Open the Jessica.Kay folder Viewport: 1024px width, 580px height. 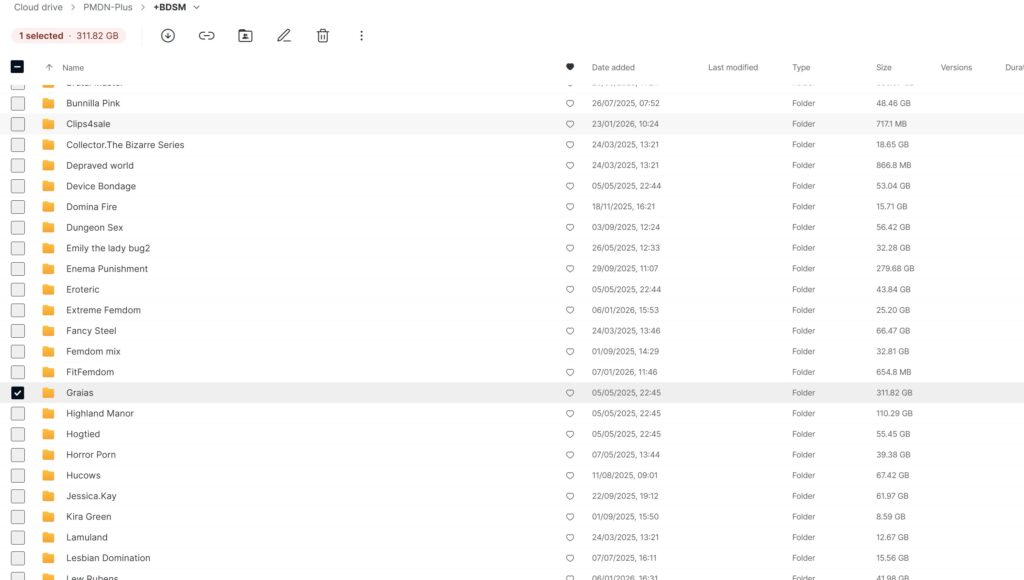(90, 496)
